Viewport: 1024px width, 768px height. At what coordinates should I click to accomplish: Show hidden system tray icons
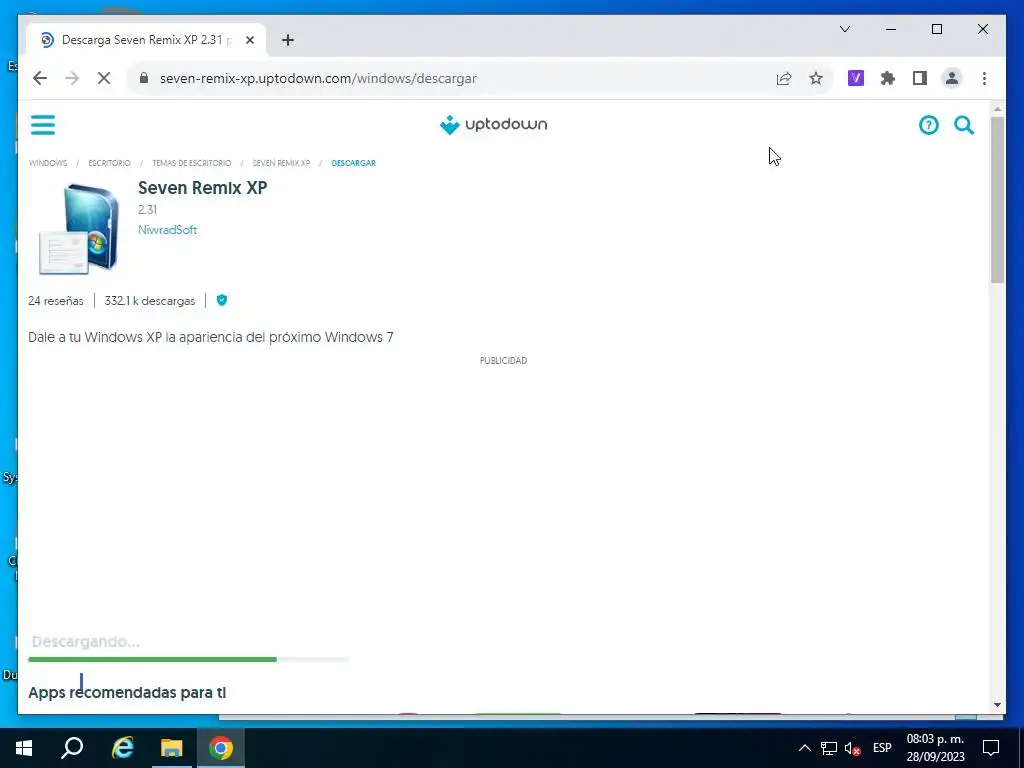click(x=805, y=748)
